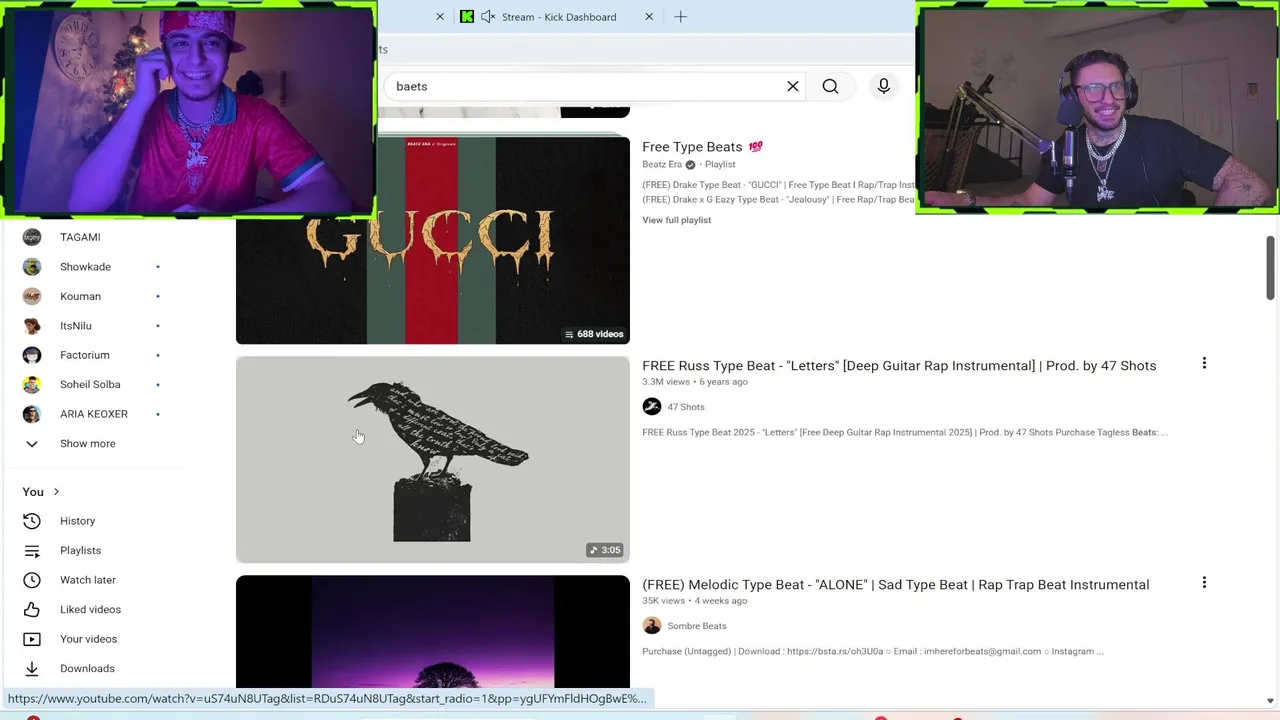Open Downloads arrow icon

(x=32, y=668)
